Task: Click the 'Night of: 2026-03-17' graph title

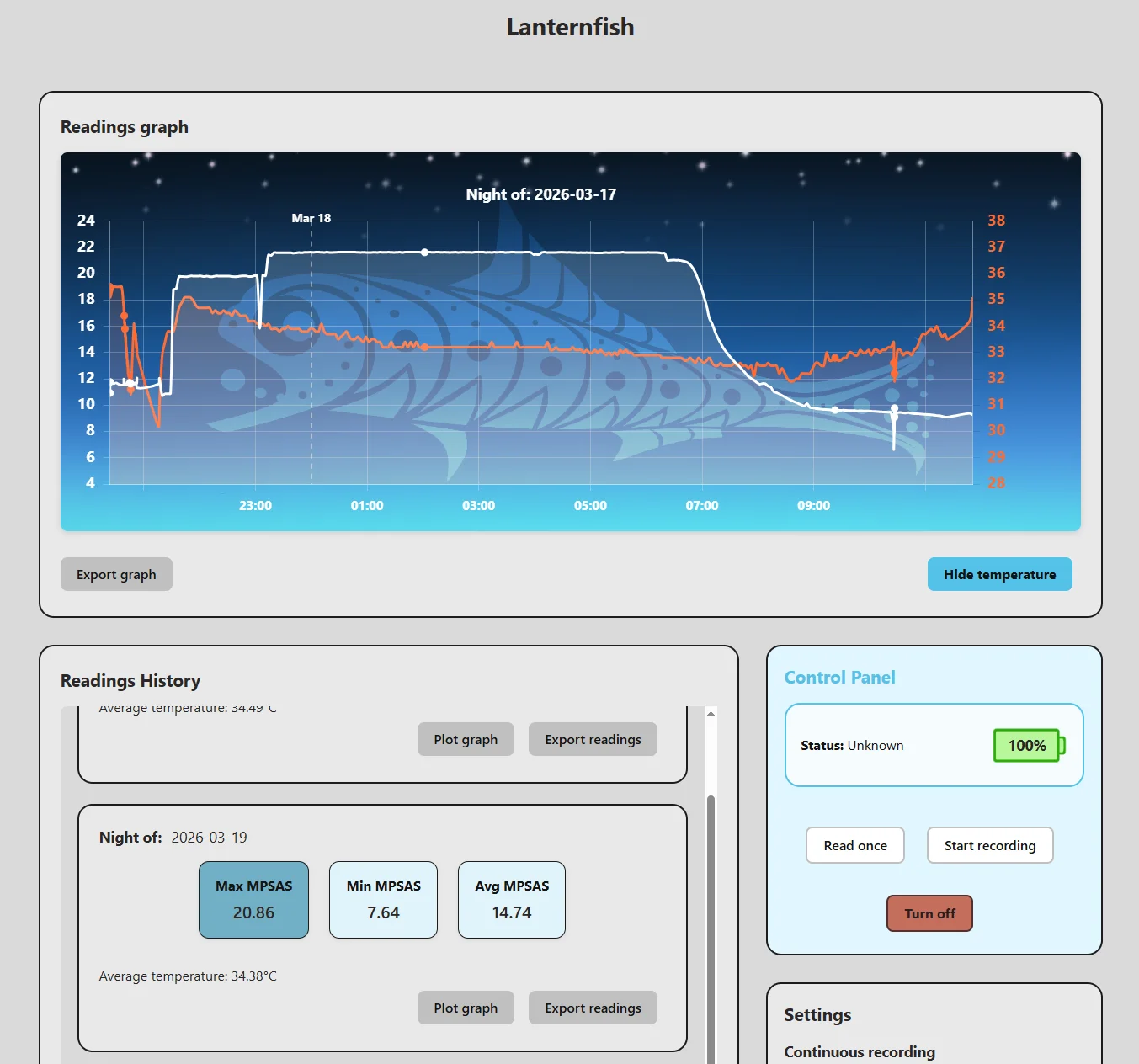Action: 541,194
